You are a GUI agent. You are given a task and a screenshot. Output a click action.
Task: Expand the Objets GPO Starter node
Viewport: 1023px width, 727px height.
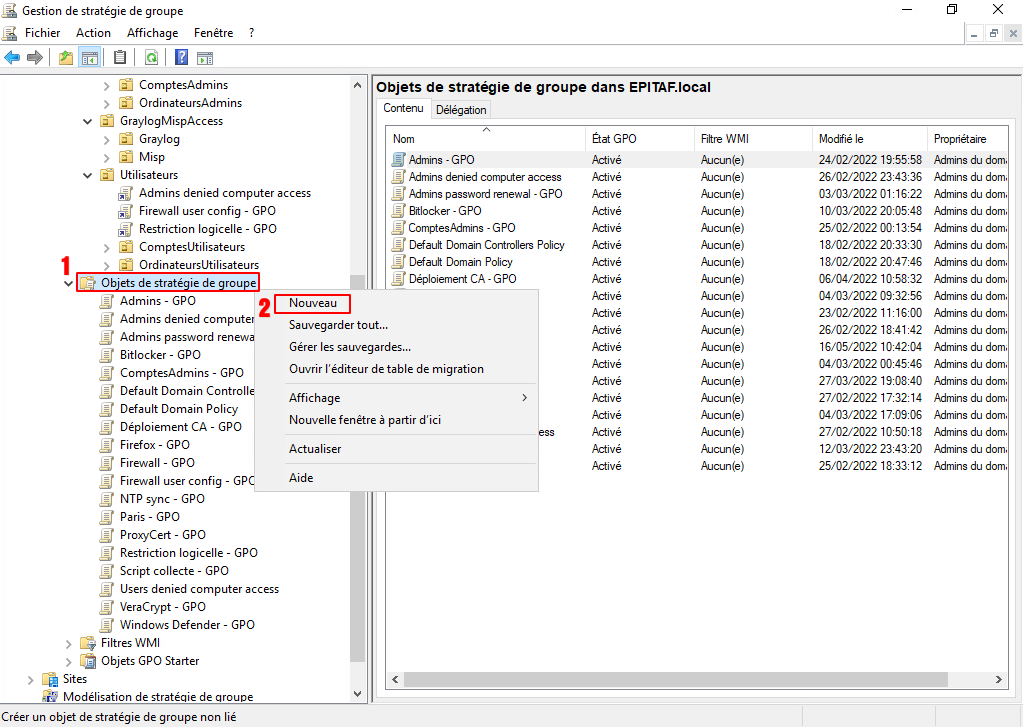68,661
